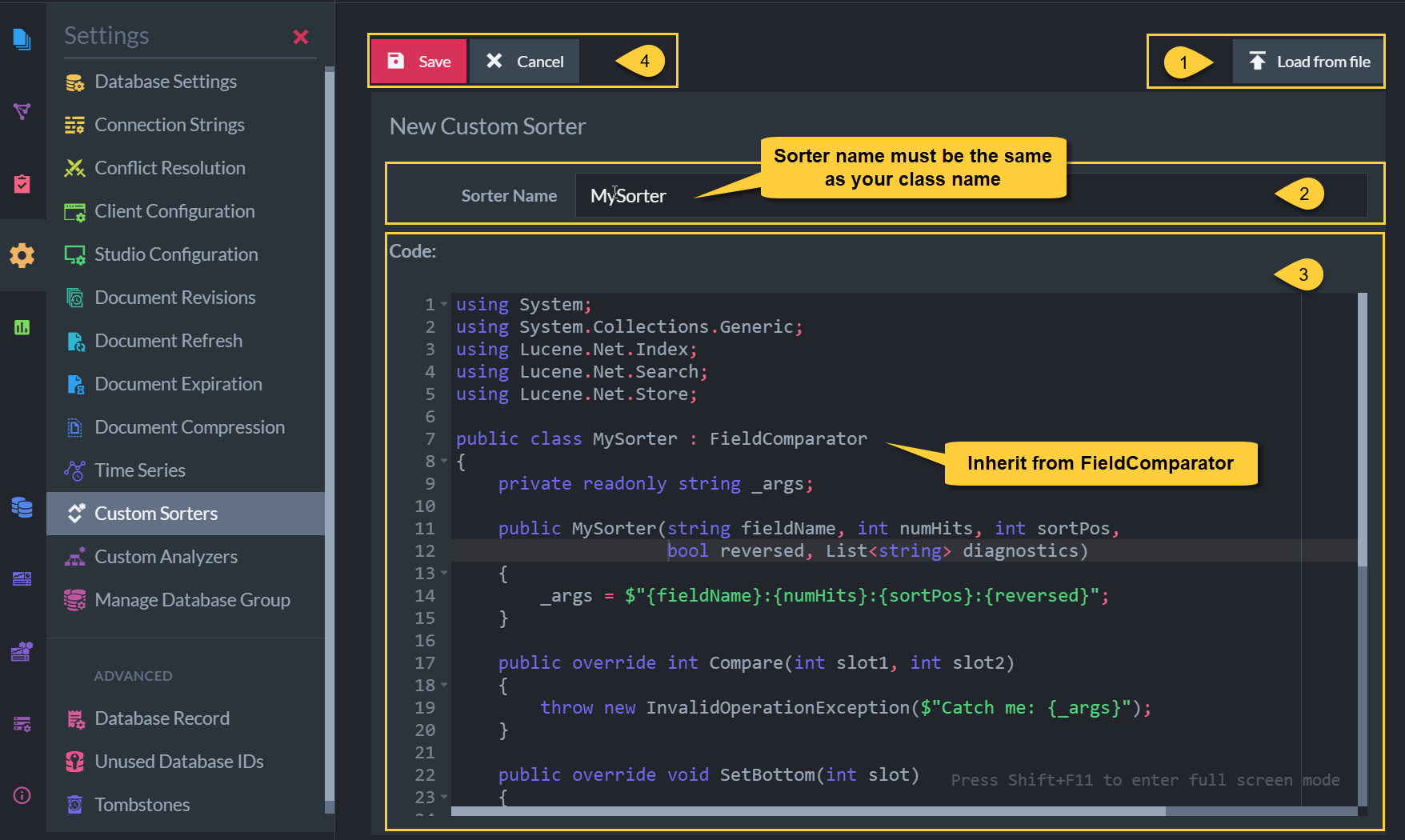Screen dimensions: 1405x840
Task: Click the 'throw new InvalidOperationException' code line
Action: pos(846,707)
